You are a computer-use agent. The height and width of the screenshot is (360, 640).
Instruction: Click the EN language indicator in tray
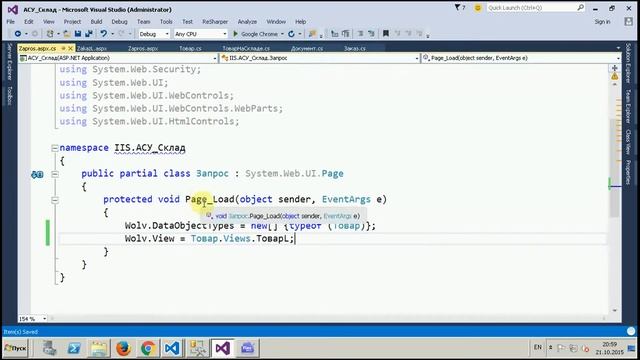tap(538, 347)
